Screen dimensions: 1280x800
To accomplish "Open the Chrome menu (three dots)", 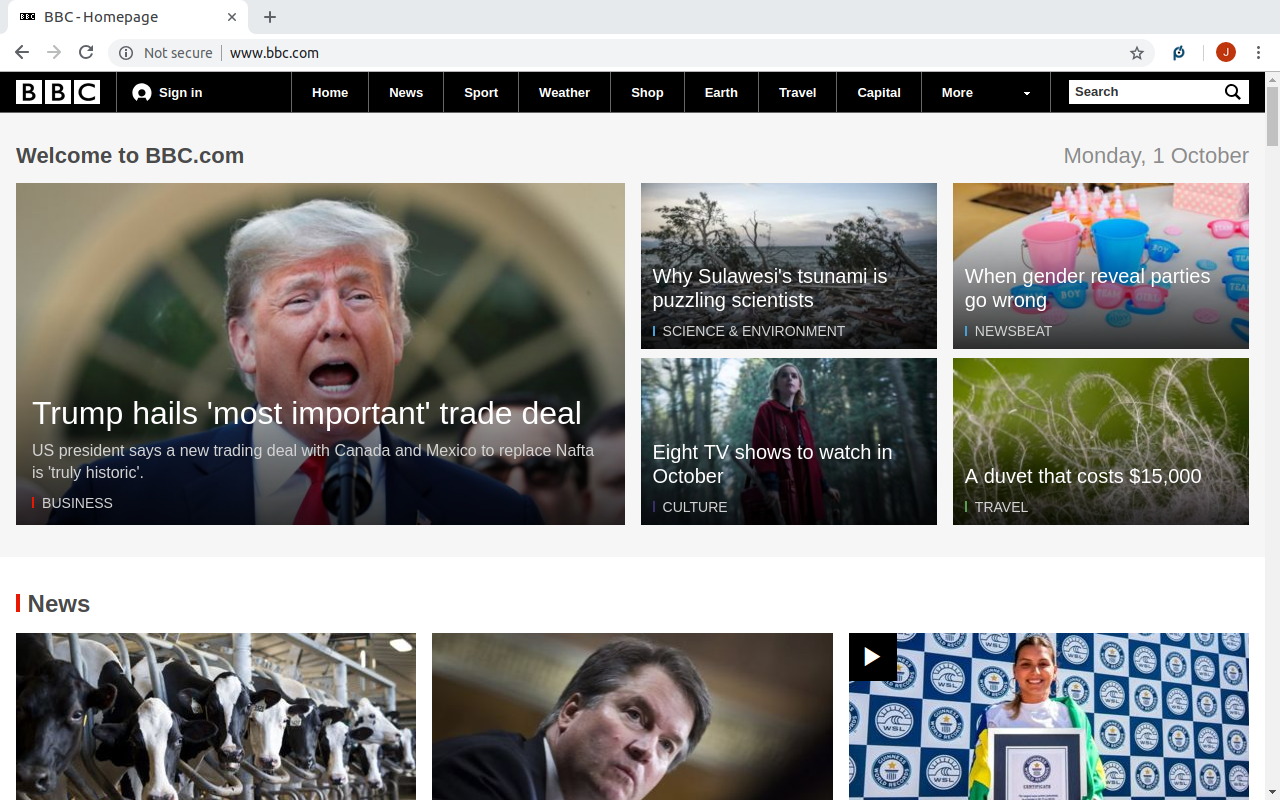I will [x=1260, y=52].
